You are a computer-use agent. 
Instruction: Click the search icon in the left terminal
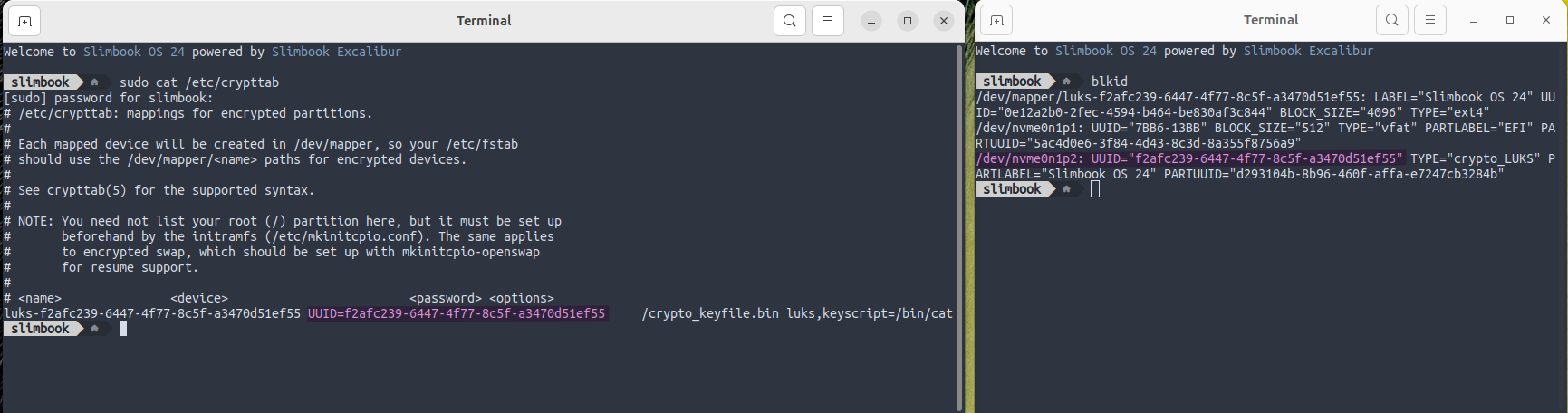click(790, 21)
